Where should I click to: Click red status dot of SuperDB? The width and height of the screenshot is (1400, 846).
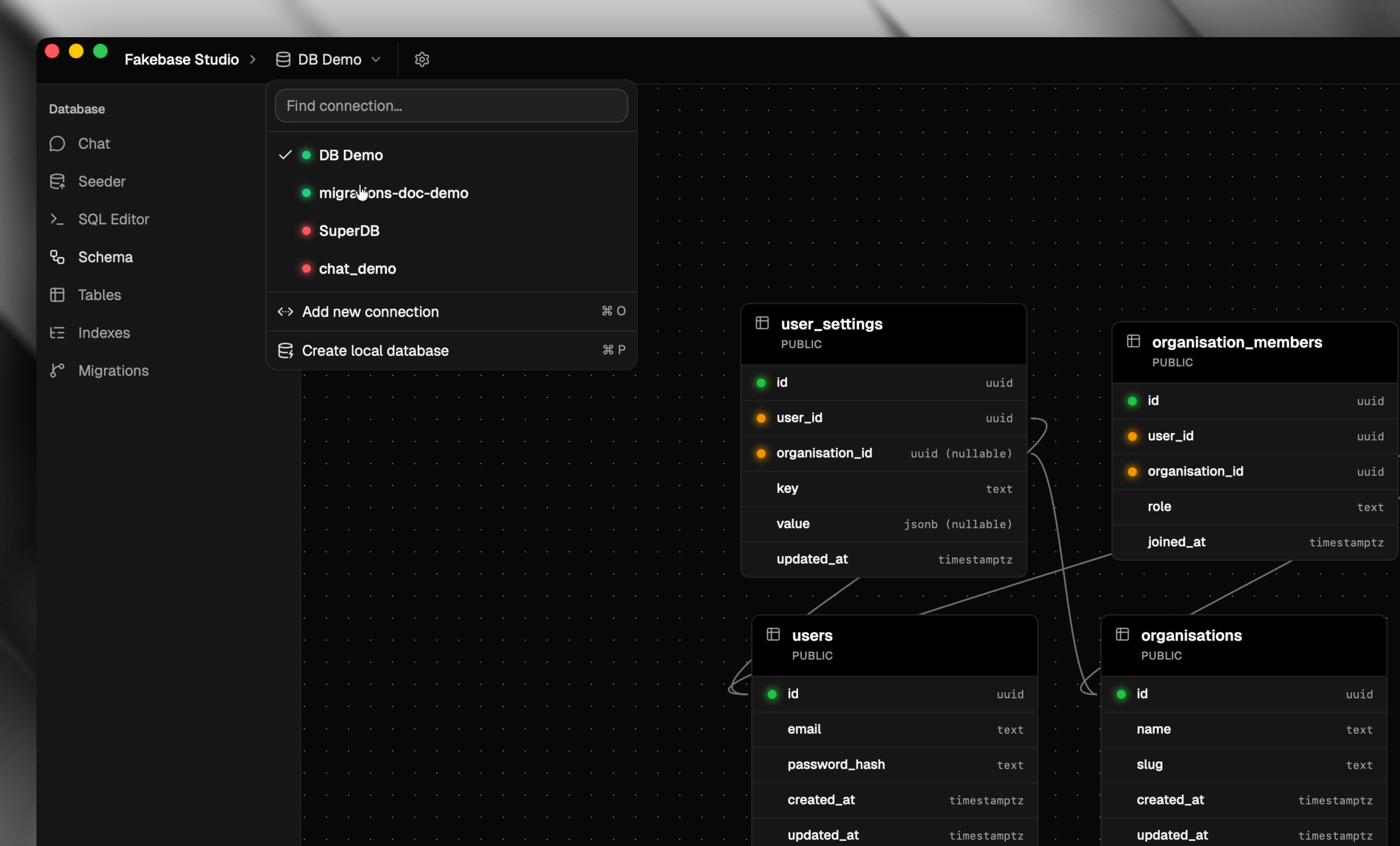coord(306,231)
